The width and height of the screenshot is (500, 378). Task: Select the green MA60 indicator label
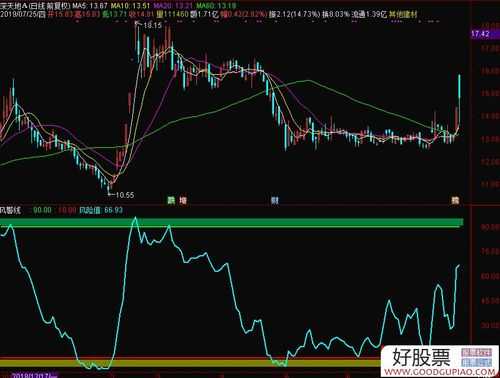click(216, 6)
